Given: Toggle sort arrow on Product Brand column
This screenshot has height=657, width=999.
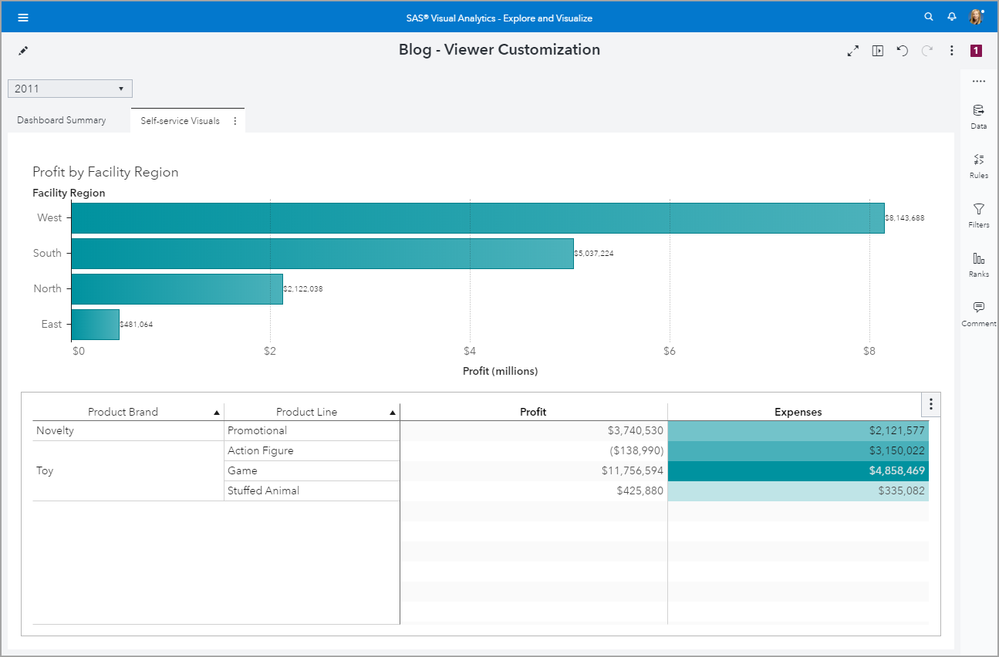Looking at the screenshot, I should (x=217, y=412).
